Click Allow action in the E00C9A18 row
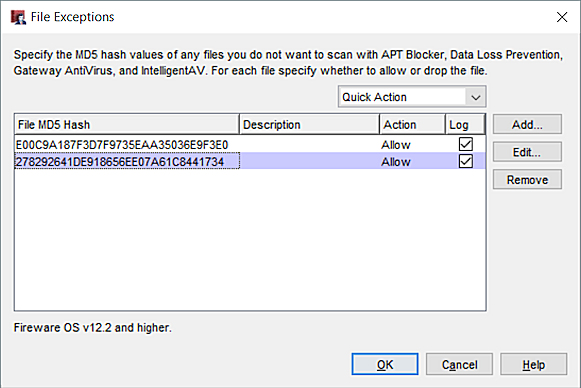Image resolution: width=581 pixels, height=388 pixels. [396, 145]
